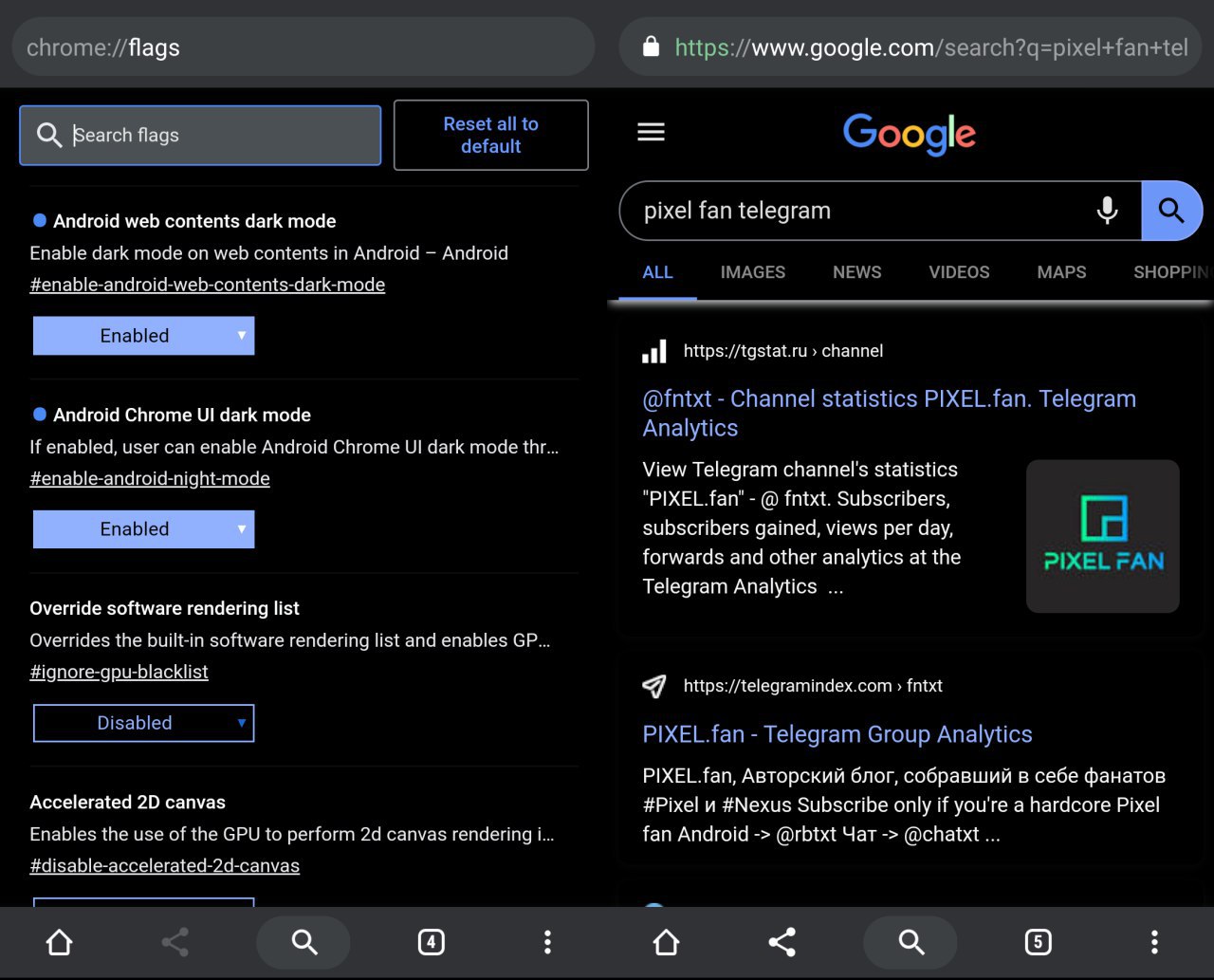
Task: Switch to the Videos search tab
Action: pyautogui.click(x=959, y=272)
